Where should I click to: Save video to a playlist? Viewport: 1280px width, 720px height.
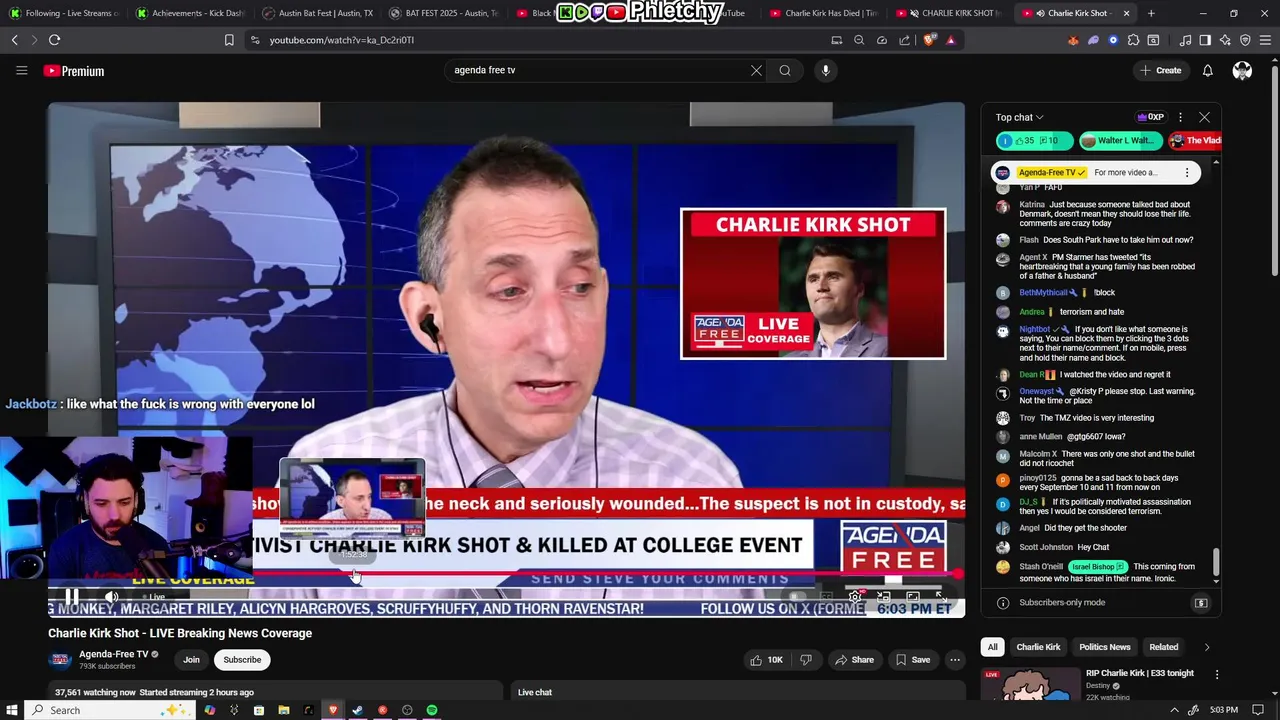[912, 660]
